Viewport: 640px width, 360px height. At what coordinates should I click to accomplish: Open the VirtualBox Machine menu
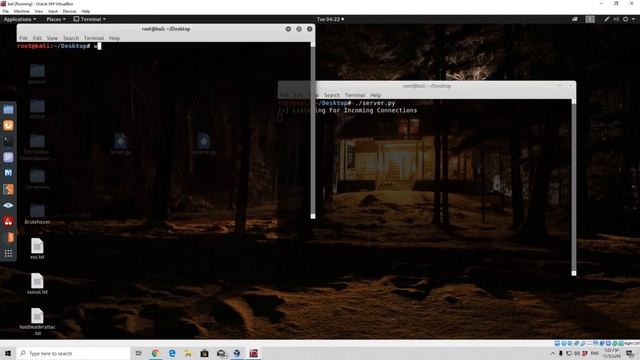click(22, 11)
